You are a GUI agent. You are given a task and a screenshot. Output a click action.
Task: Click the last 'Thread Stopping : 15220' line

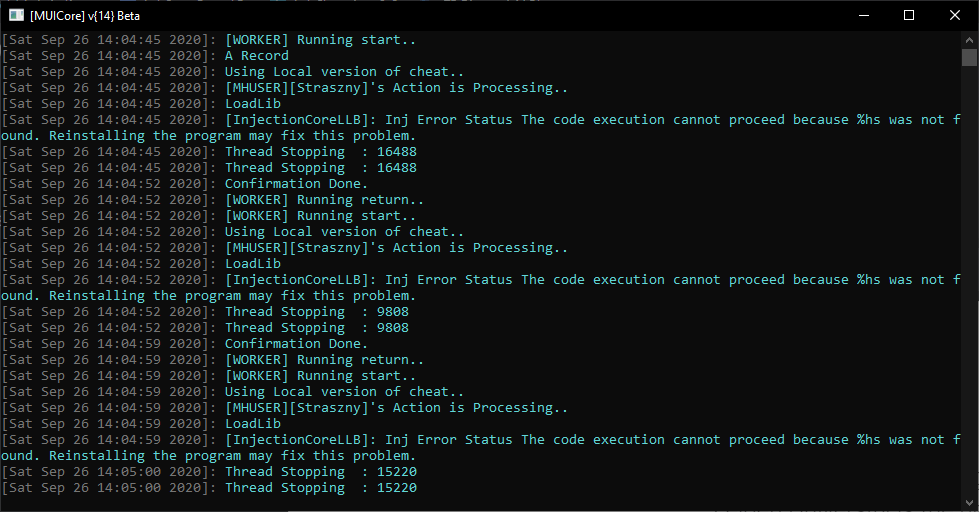(x=209, y=488)
